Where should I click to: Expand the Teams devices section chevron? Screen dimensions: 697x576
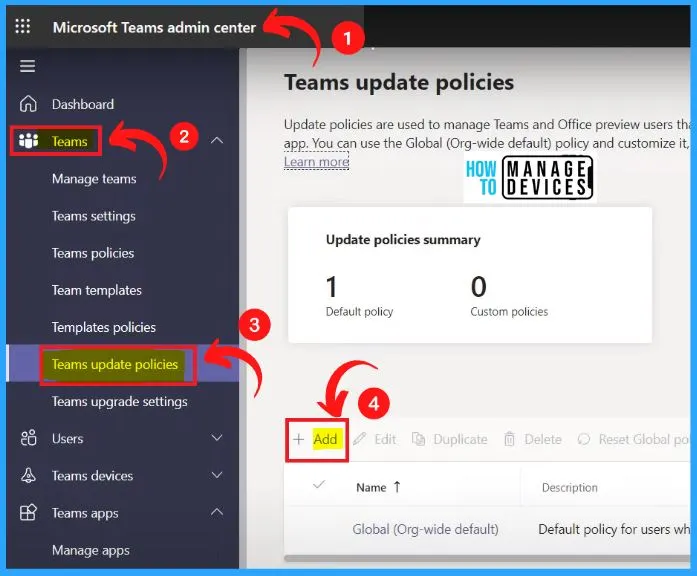click(x=217, y=475)
